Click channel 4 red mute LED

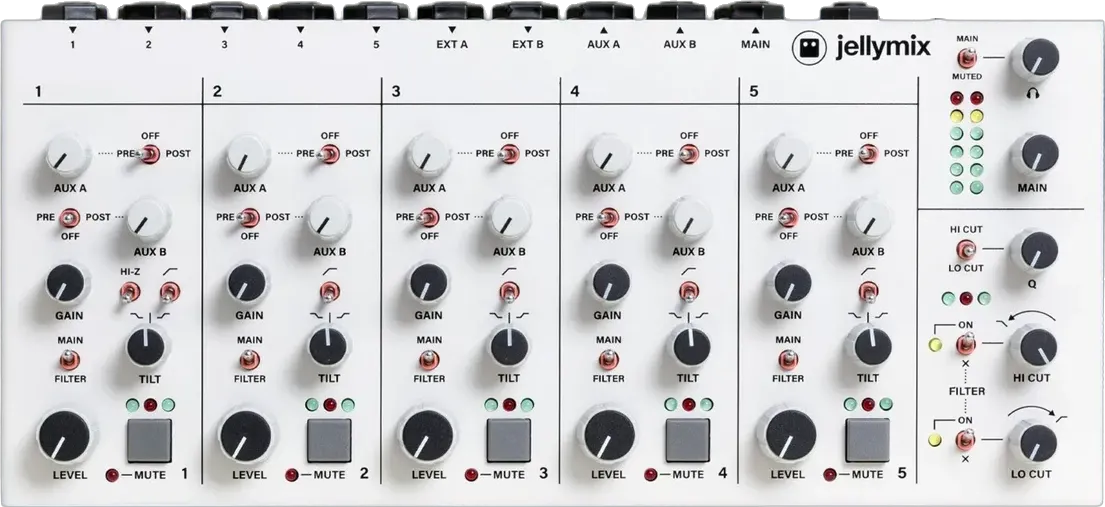coord(650,475)
